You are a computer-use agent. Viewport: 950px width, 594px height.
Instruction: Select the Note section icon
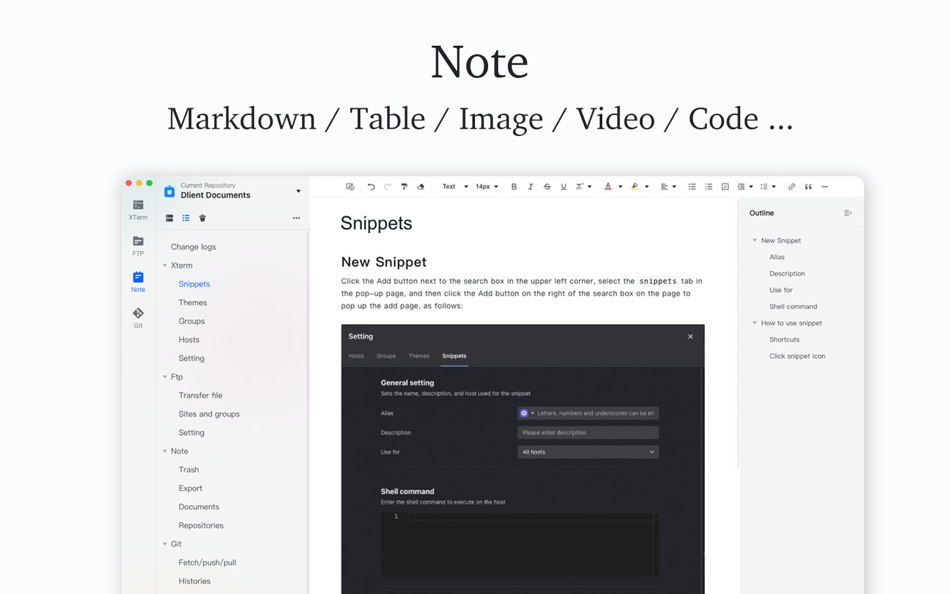pos(138,277)
